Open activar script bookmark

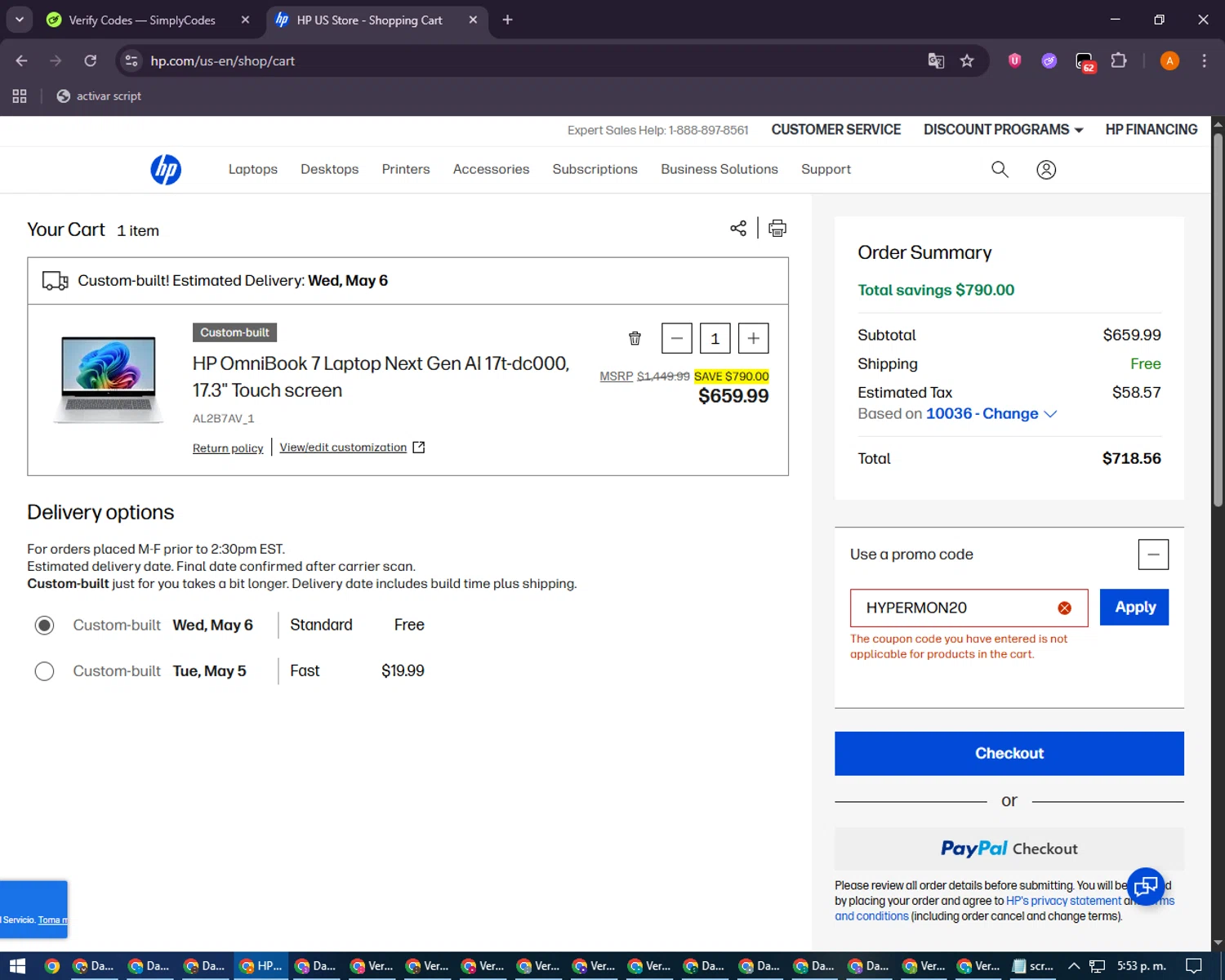pyautogui.click(x=99, y=96)
